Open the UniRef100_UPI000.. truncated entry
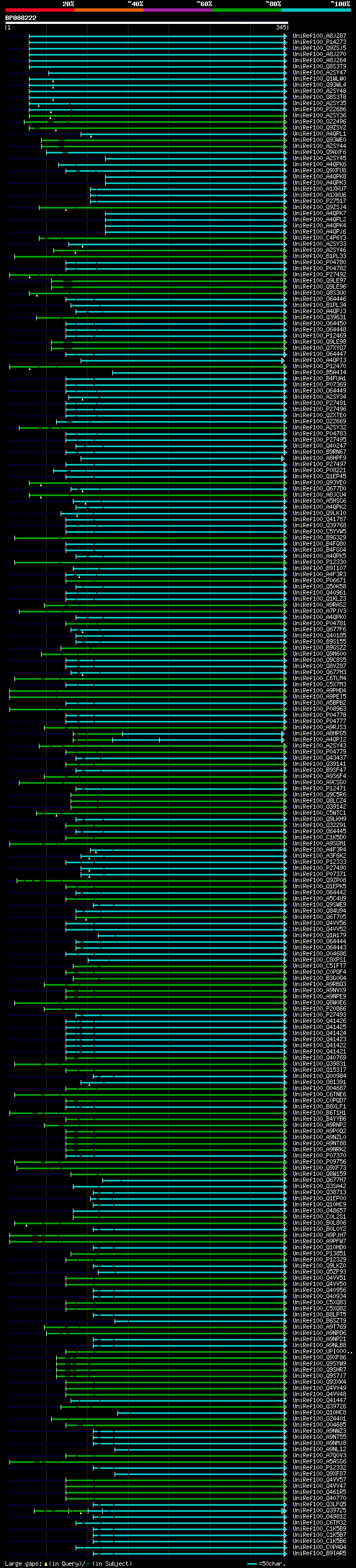 322,1351
